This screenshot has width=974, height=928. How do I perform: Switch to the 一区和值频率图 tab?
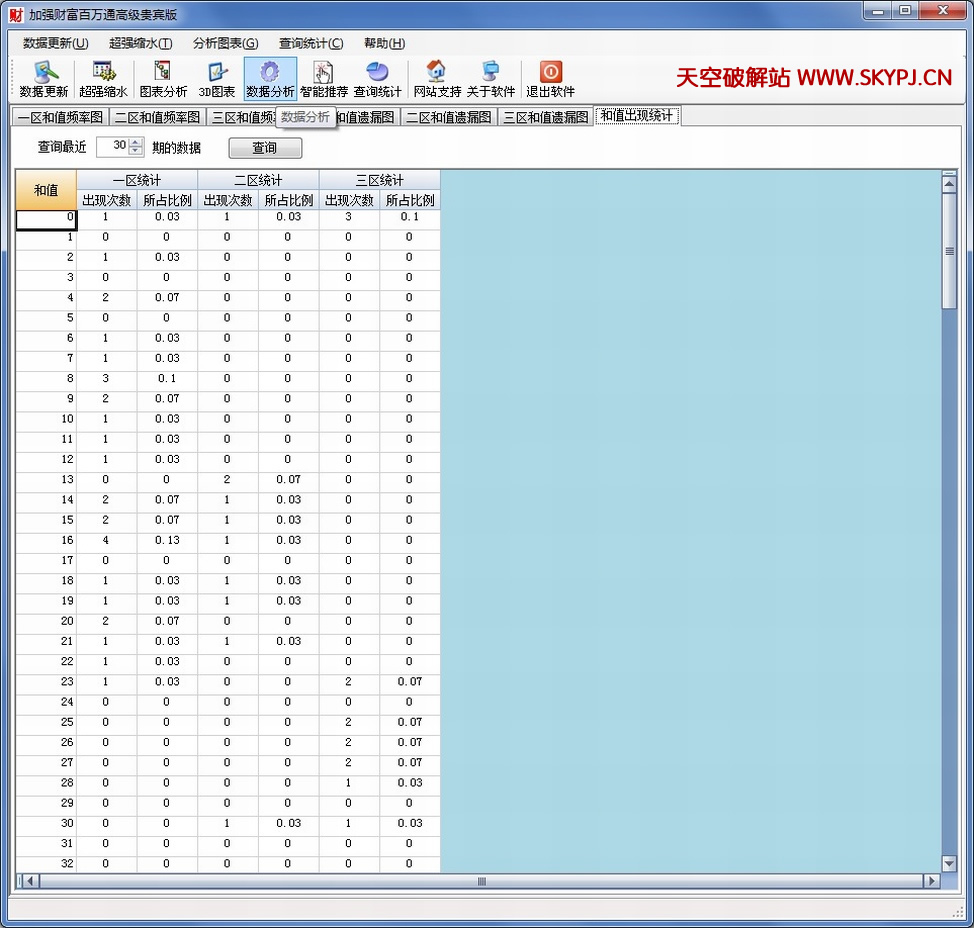[60, 117]
